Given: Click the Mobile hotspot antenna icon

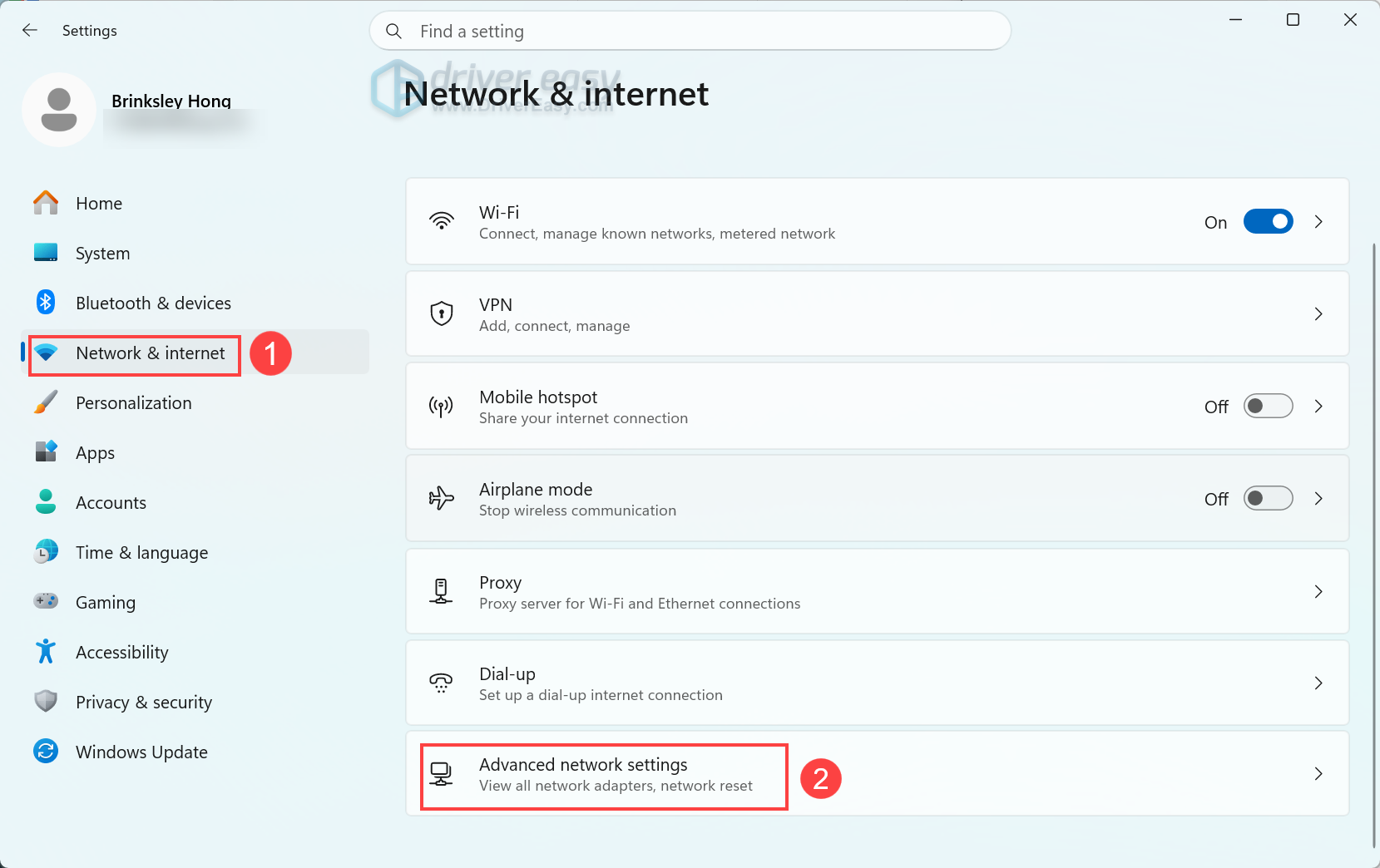Looking at the screenshot, I should tap(442, 406).
